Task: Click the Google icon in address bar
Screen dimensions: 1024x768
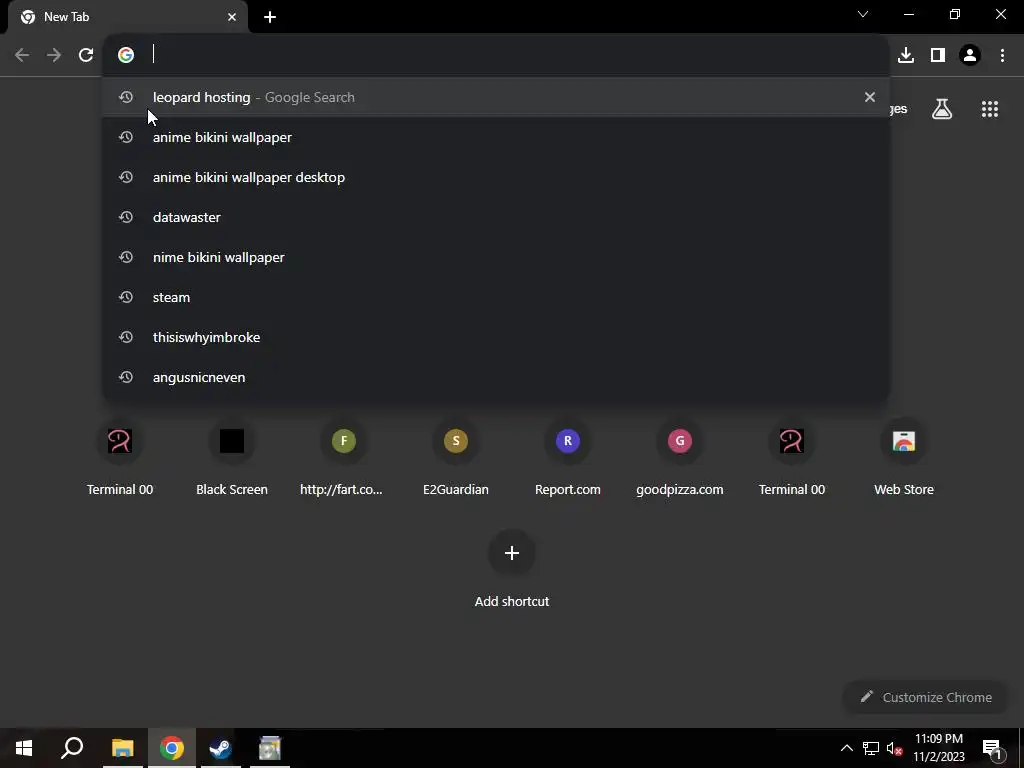Action: (126, 55)
